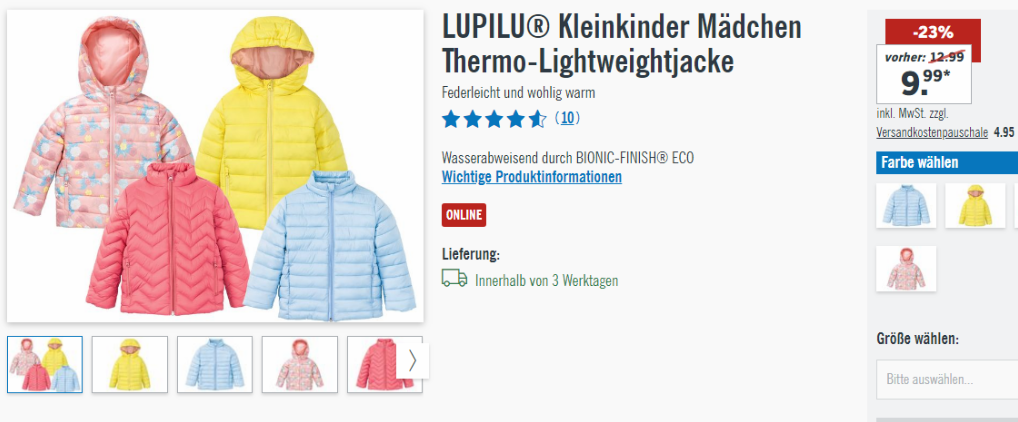Choose the yellow jacket color swatch
Image resolution: width=1018 pixels, height=422 pixels.
click(975, 206)
